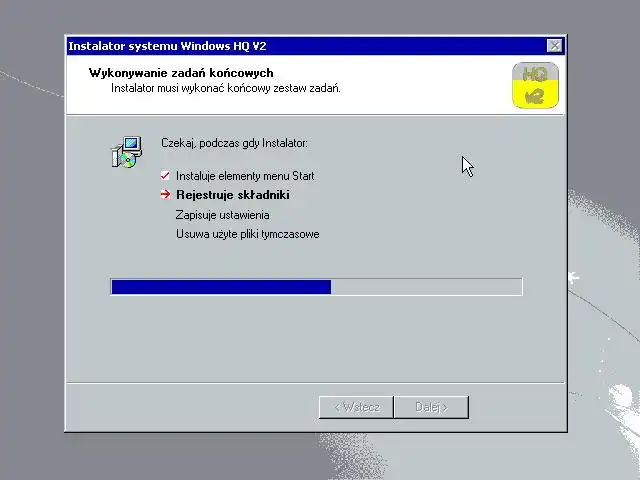Select the bold step Rejestruje składniki
Viewport: 640px width, 480px height.
point(233,195)
